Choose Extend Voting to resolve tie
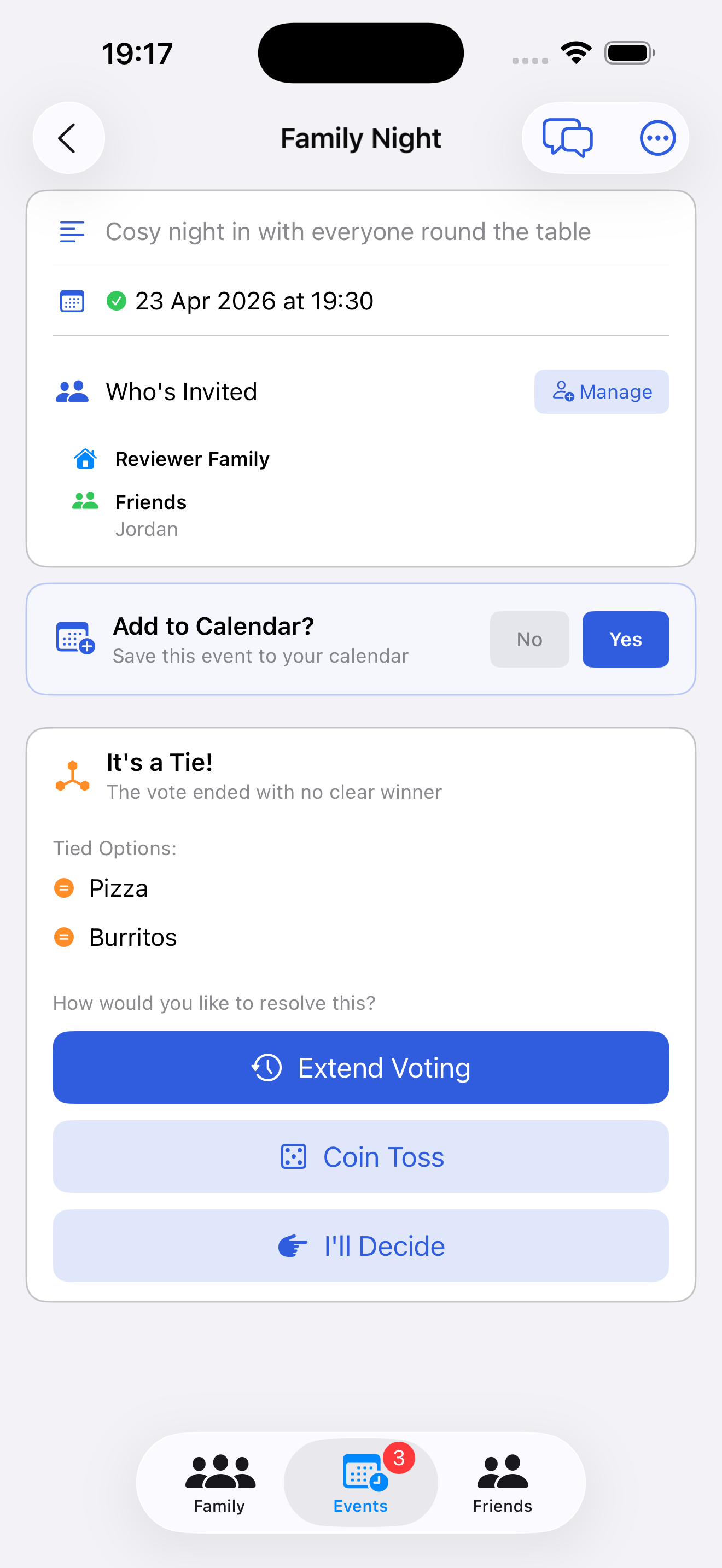 tap(361, 1068)
